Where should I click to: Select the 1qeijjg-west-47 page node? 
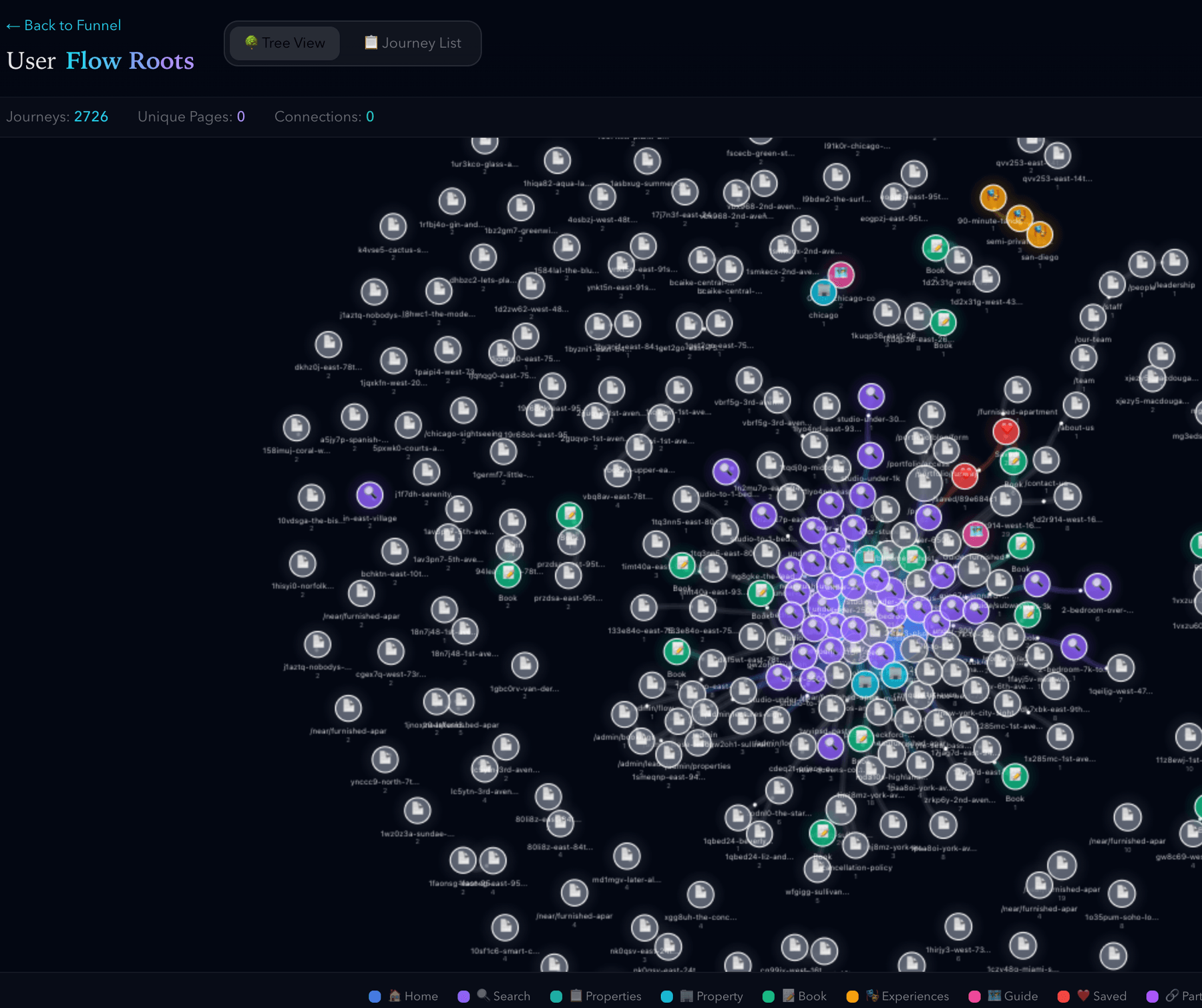(1120, 668)
